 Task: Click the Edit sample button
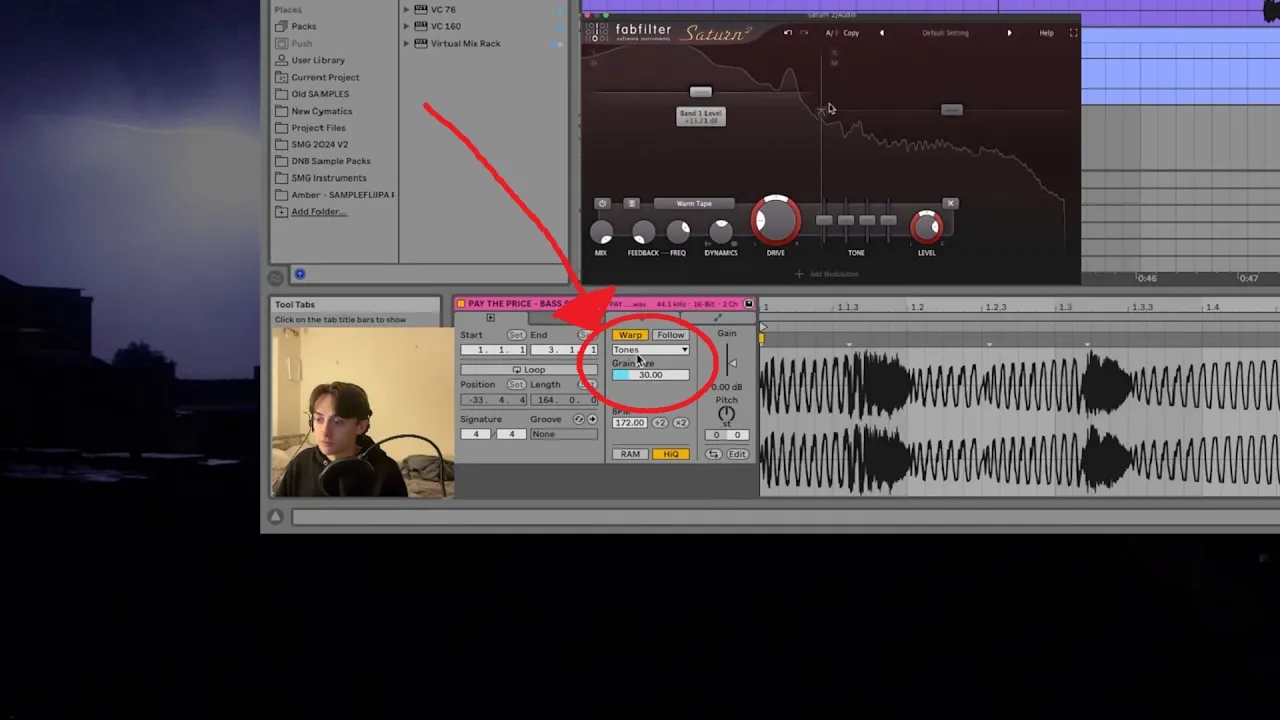pos(737,454)
